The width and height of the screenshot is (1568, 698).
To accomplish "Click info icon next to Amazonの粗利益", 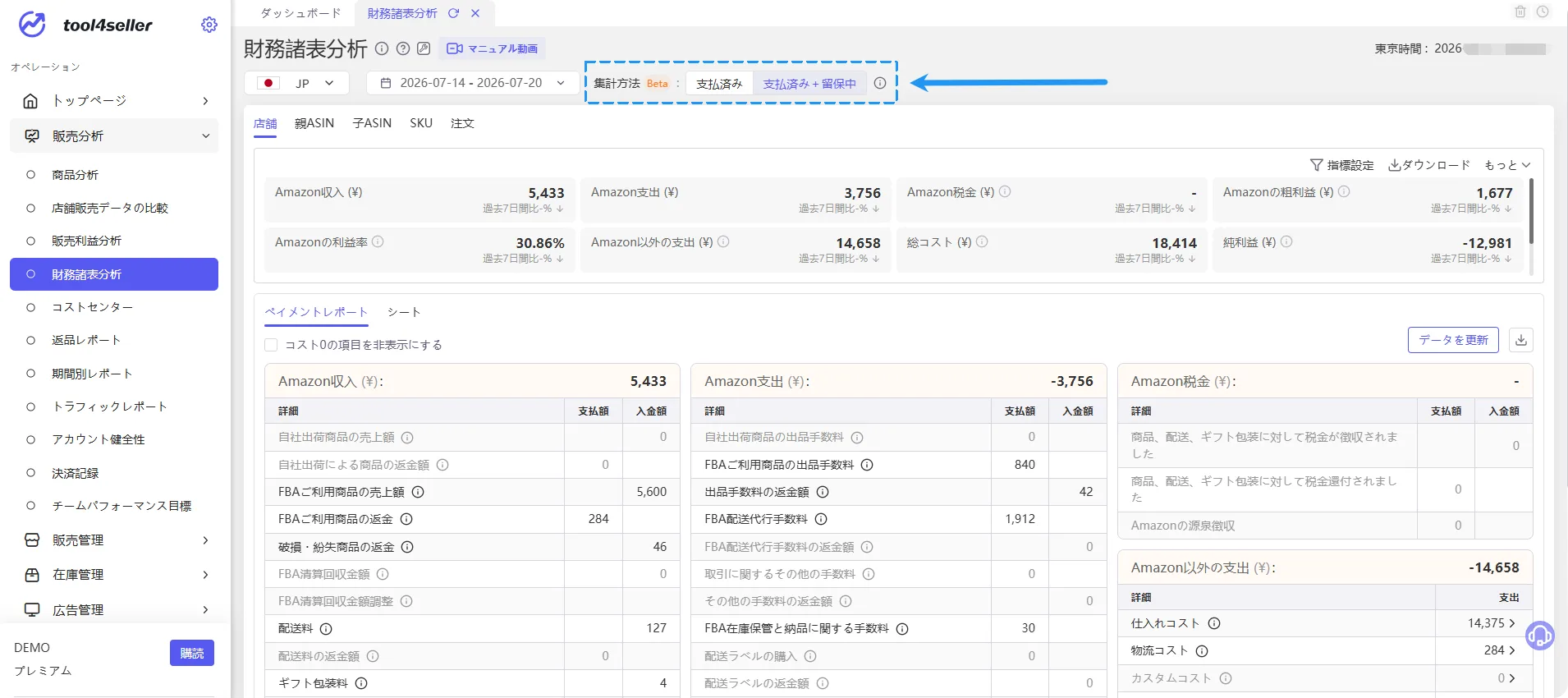I will [x=1344, y=191].
